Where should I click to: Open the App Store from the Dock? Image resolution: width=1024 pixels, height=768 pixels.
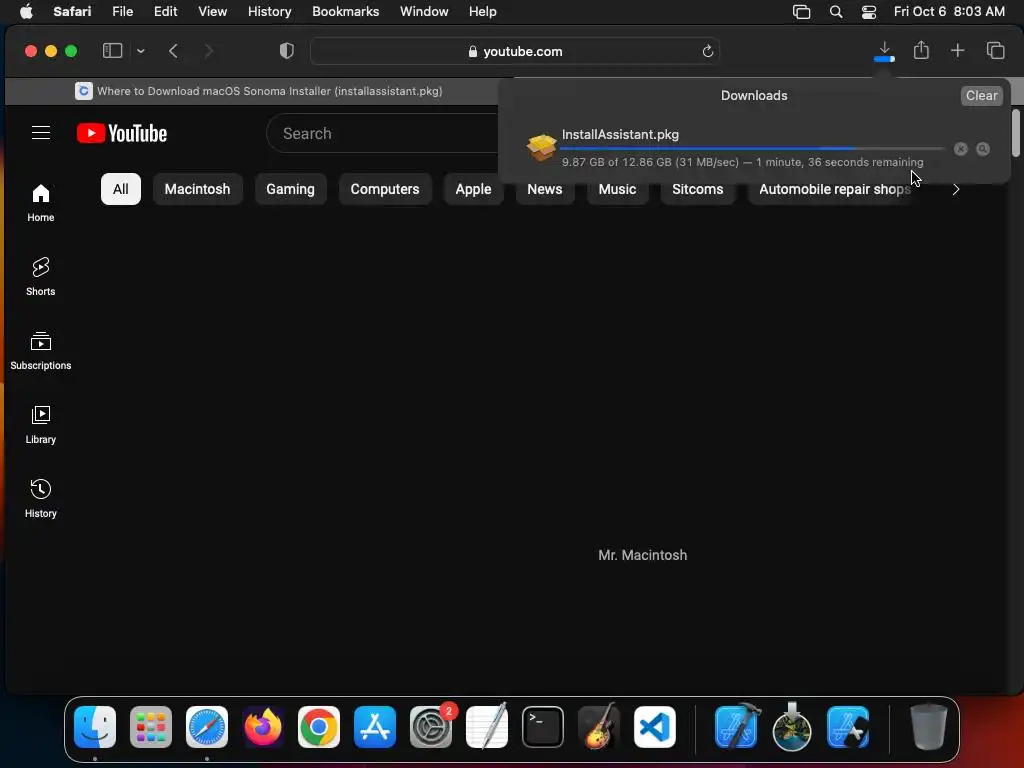[375, 727]
